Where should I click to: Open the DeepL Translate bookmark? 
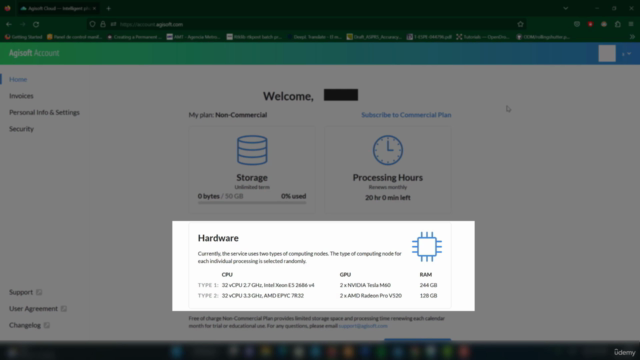coord(314,37)
